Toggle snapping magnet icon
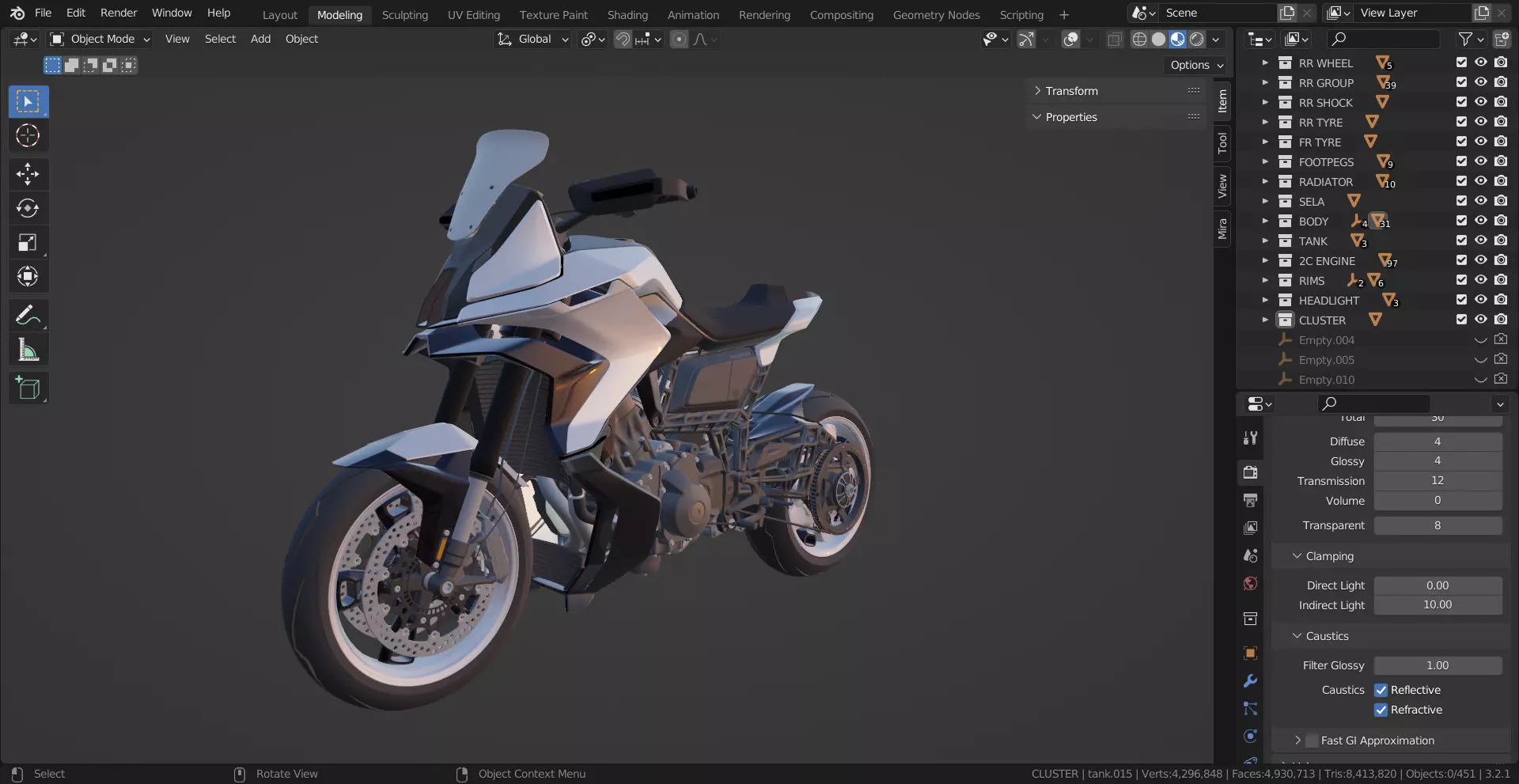Screen dimensions: 1519x784 click(x=623, y=40)
